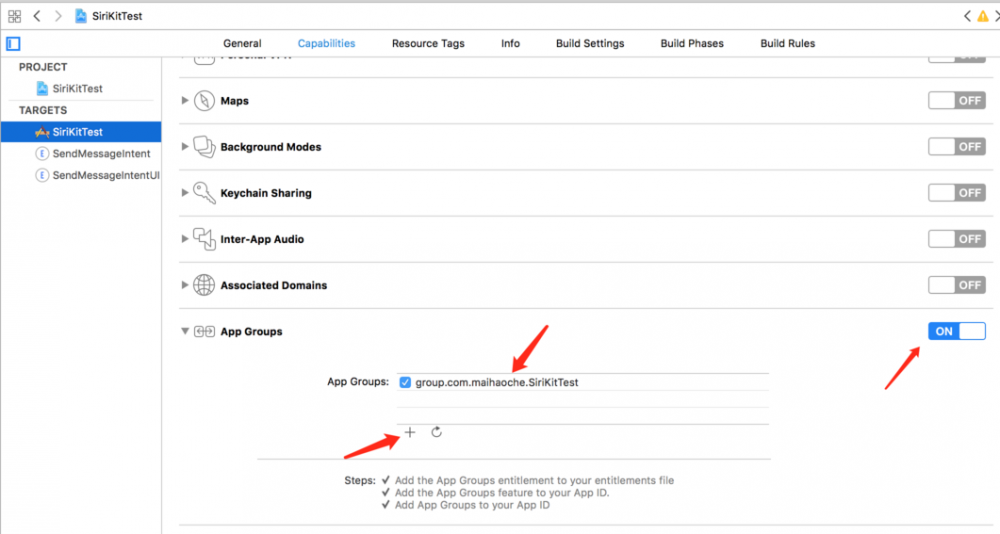The image size is (1000, 534).
Task: Click the Associated Domains globe icon
Action: point(204,285)
